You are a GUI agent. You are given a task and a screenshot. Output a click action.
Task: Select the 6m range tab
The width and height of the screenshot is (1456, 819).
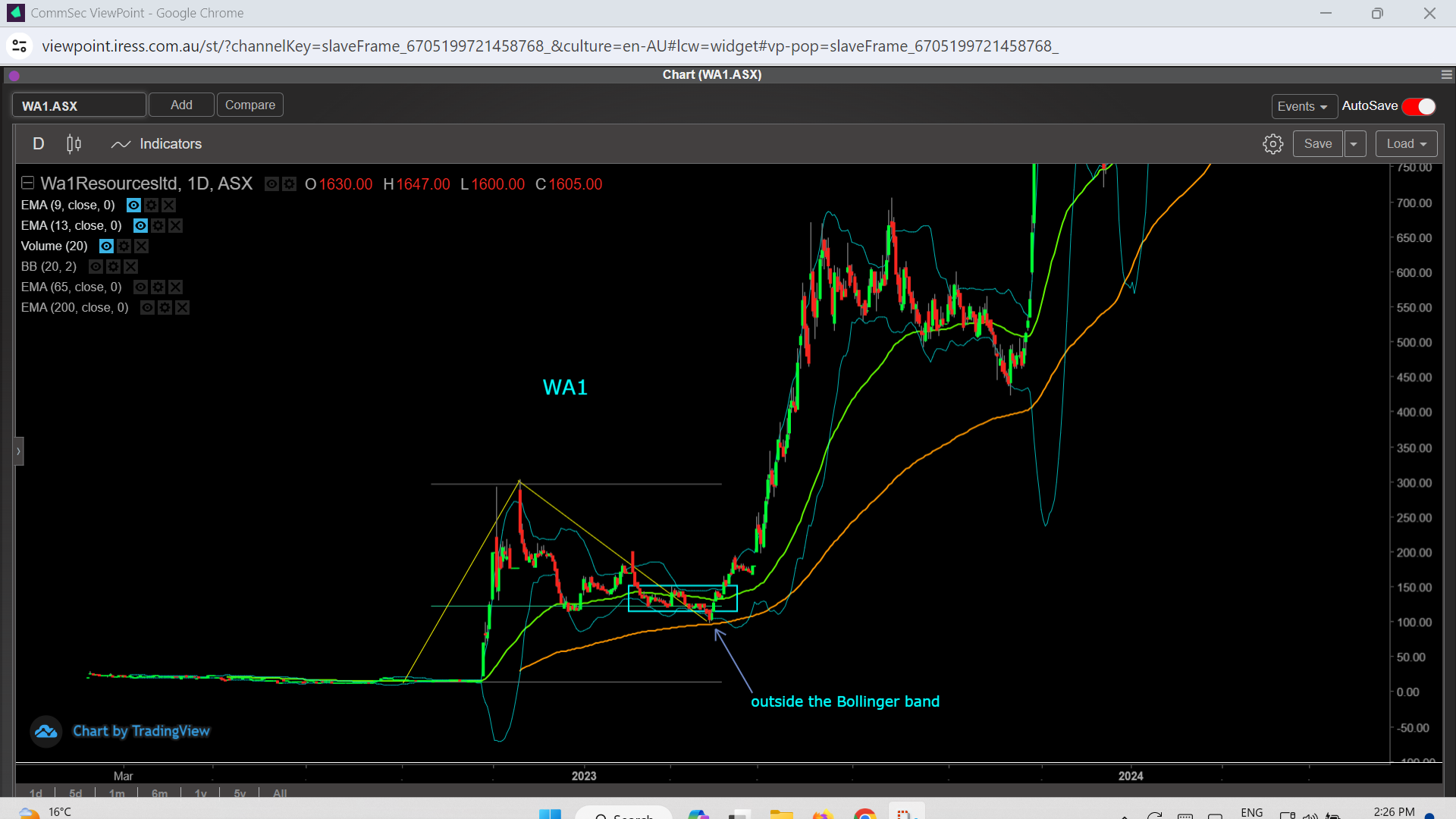point(159,793)
